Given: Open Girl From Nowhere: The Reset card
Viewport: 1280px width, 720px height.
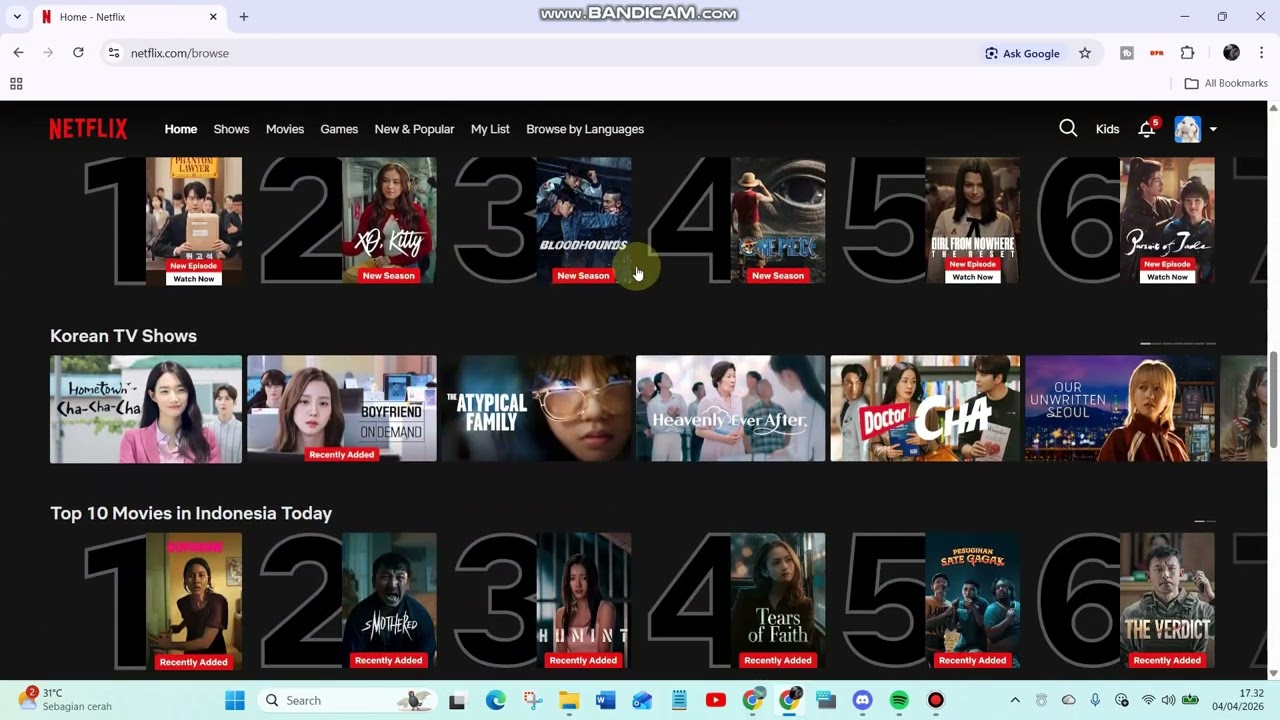Looking at the screenshot, I should click(972, 221).
